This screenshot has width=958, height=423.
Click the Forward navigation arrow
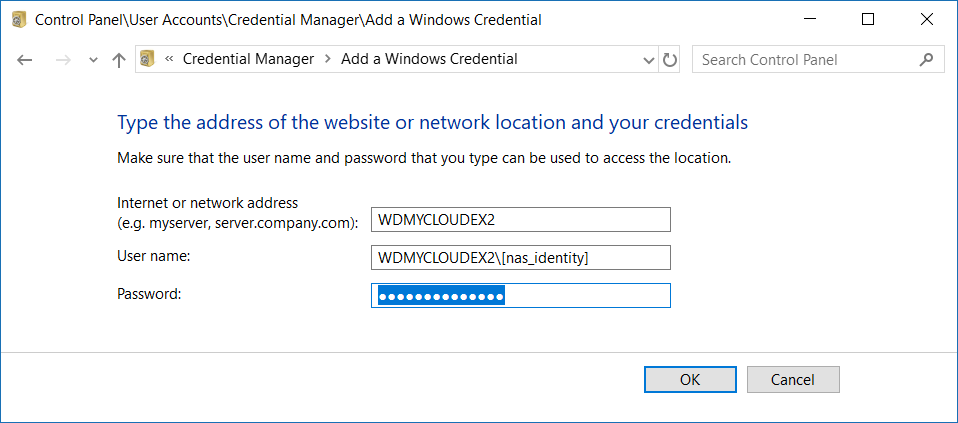pyautogui.click(x=62, y=60)
